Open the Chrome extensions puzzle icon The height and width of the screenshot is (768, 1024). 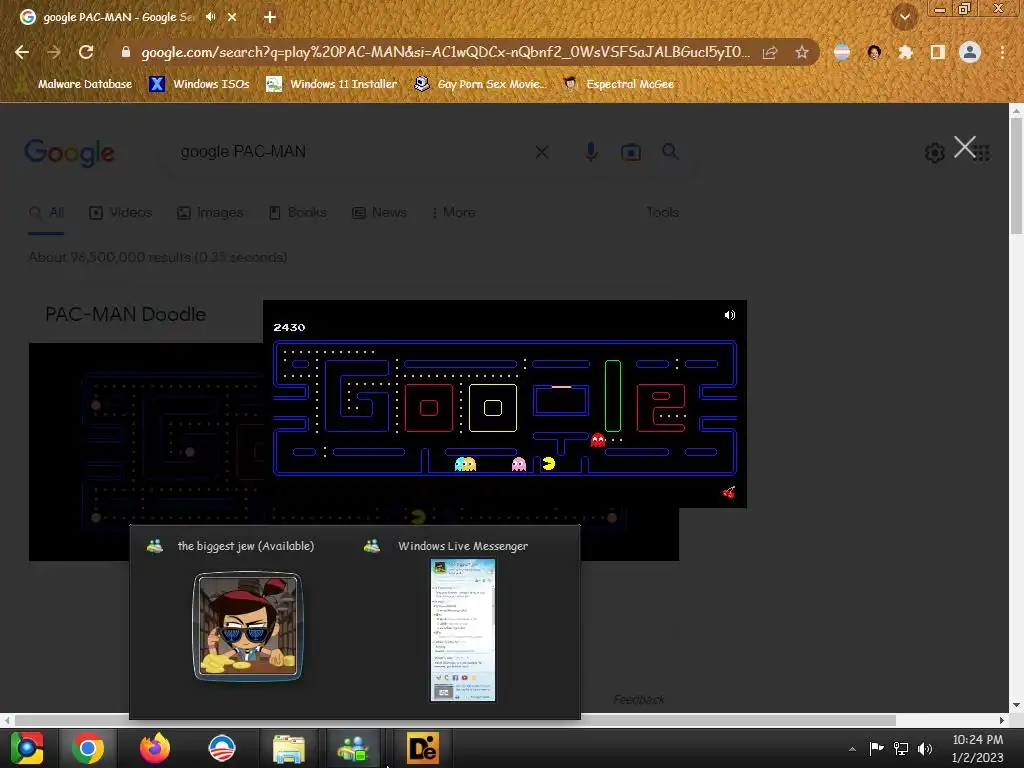[x=905, y=52]
